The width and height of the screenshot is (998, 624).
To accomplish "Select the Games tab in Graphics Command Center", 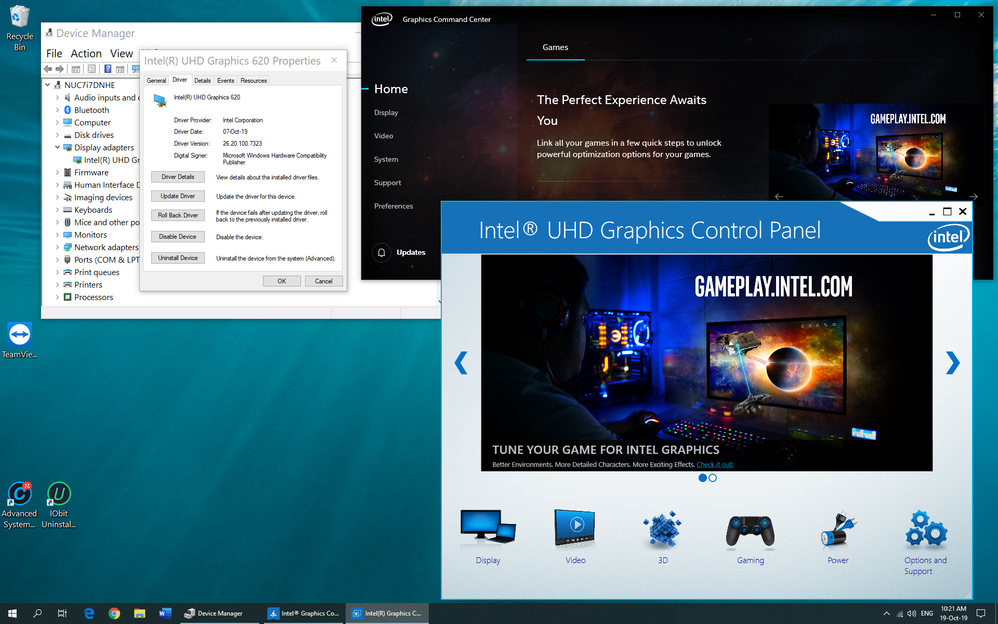I will [555, 46].
